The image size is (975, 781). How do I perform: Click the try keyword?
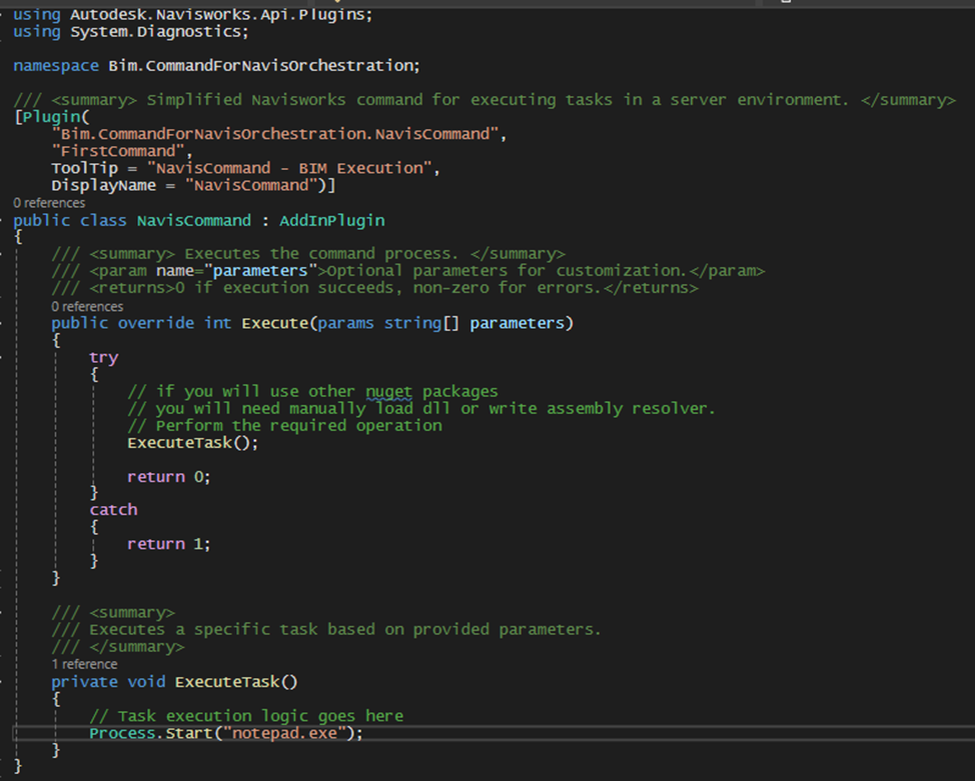[103, 358]
